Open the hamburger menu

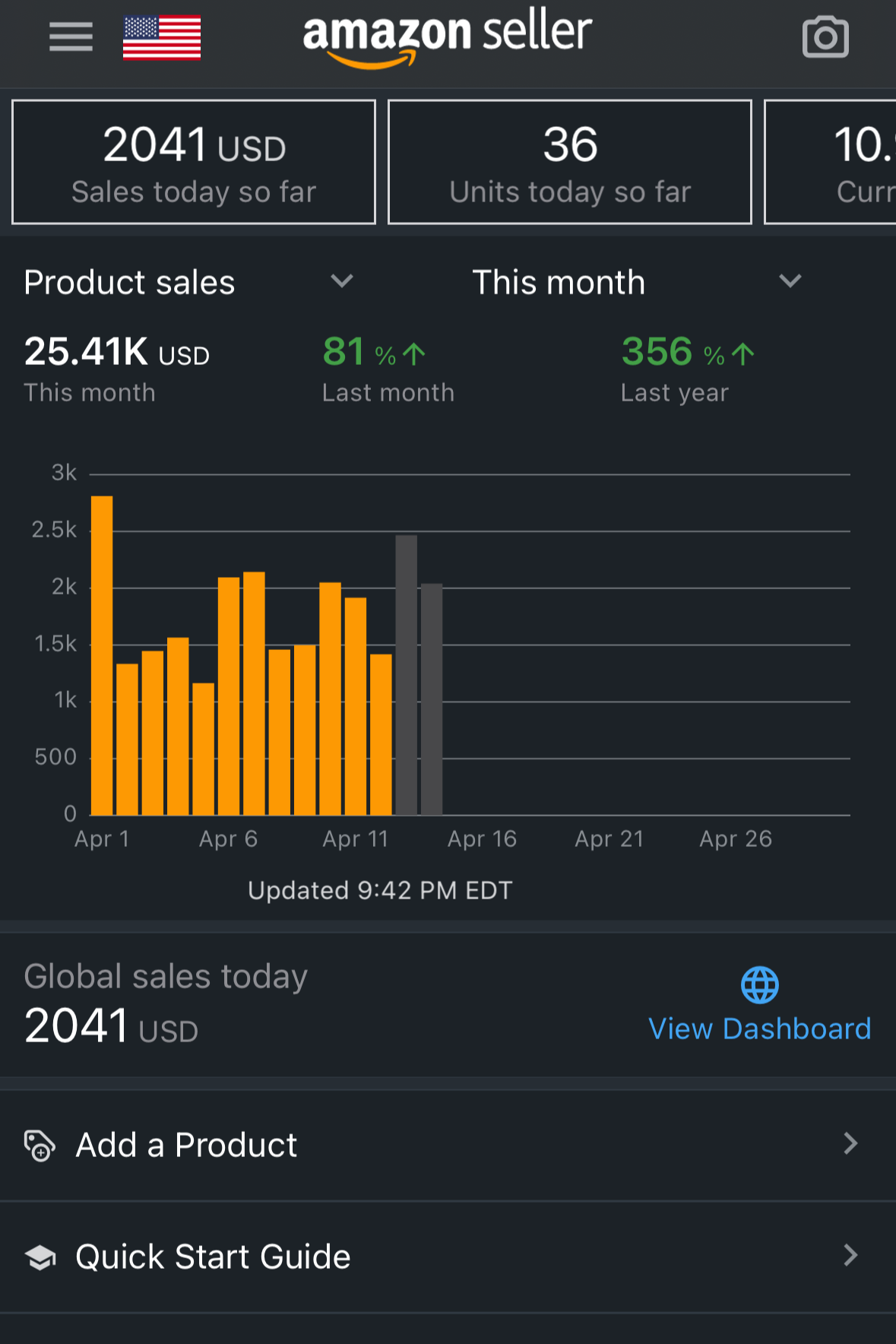coord(71,36)
